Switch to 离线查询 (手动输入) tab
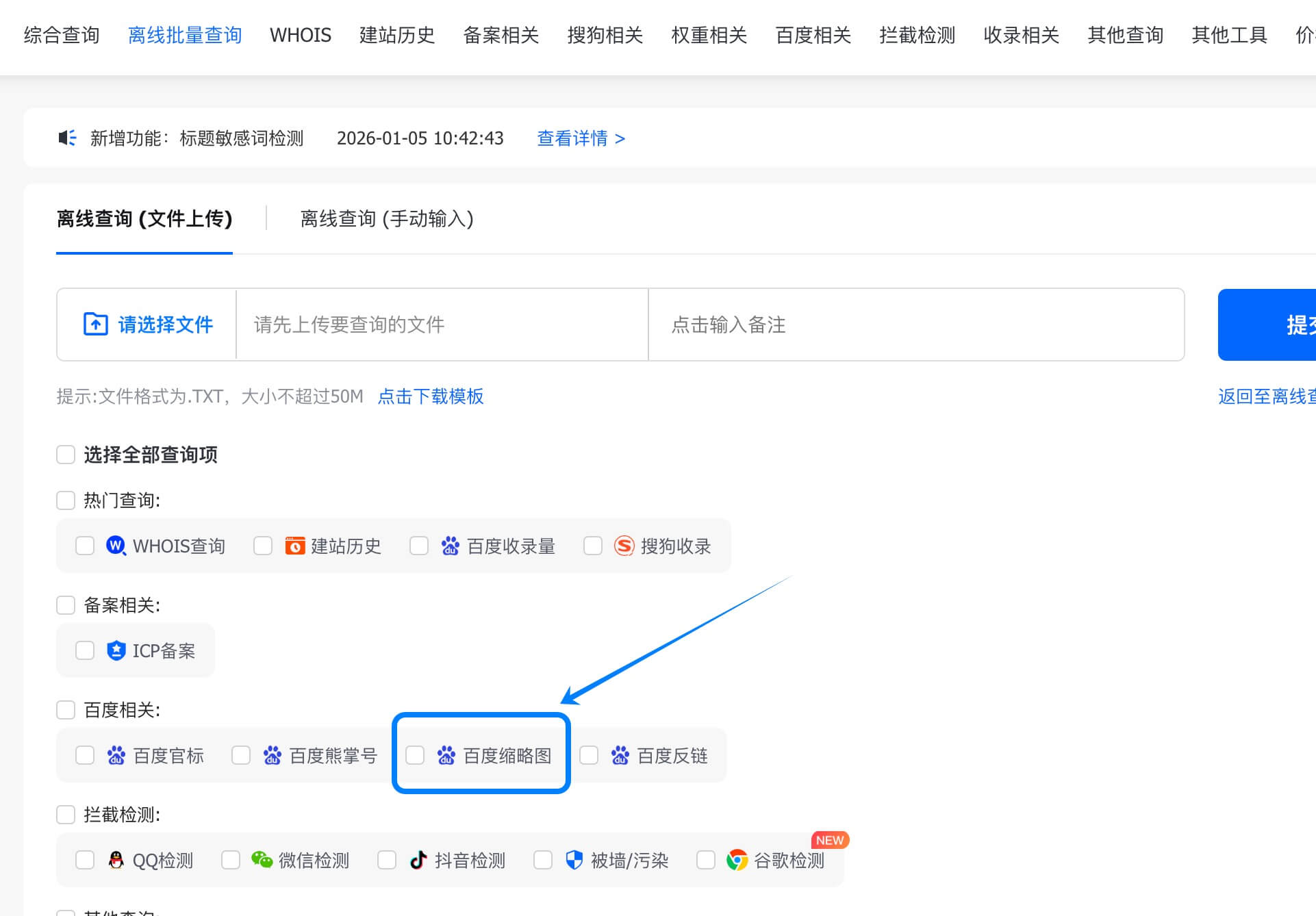This screenshot has width=1316, height=916. tap(387, 219)
